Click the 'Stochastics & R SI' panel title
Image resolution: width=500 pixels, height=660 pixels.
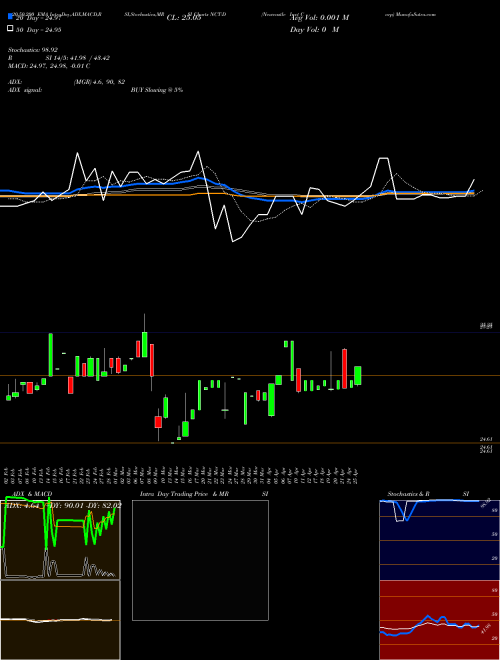[428, 494]
